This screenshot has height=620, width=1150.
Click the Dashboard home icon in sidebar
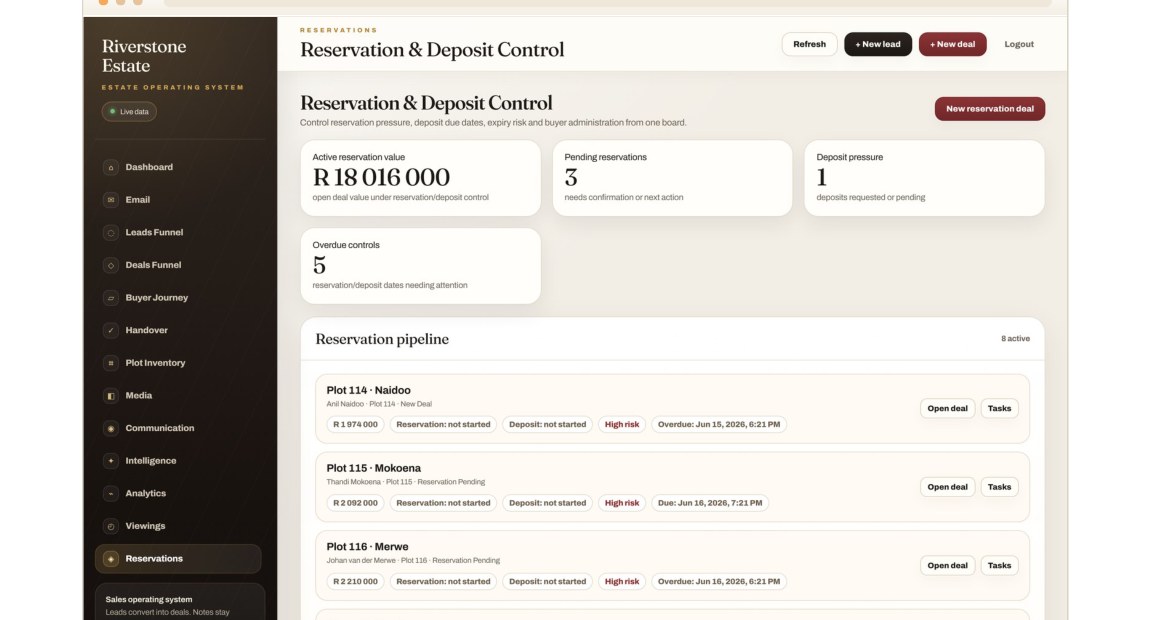(111, 167)
